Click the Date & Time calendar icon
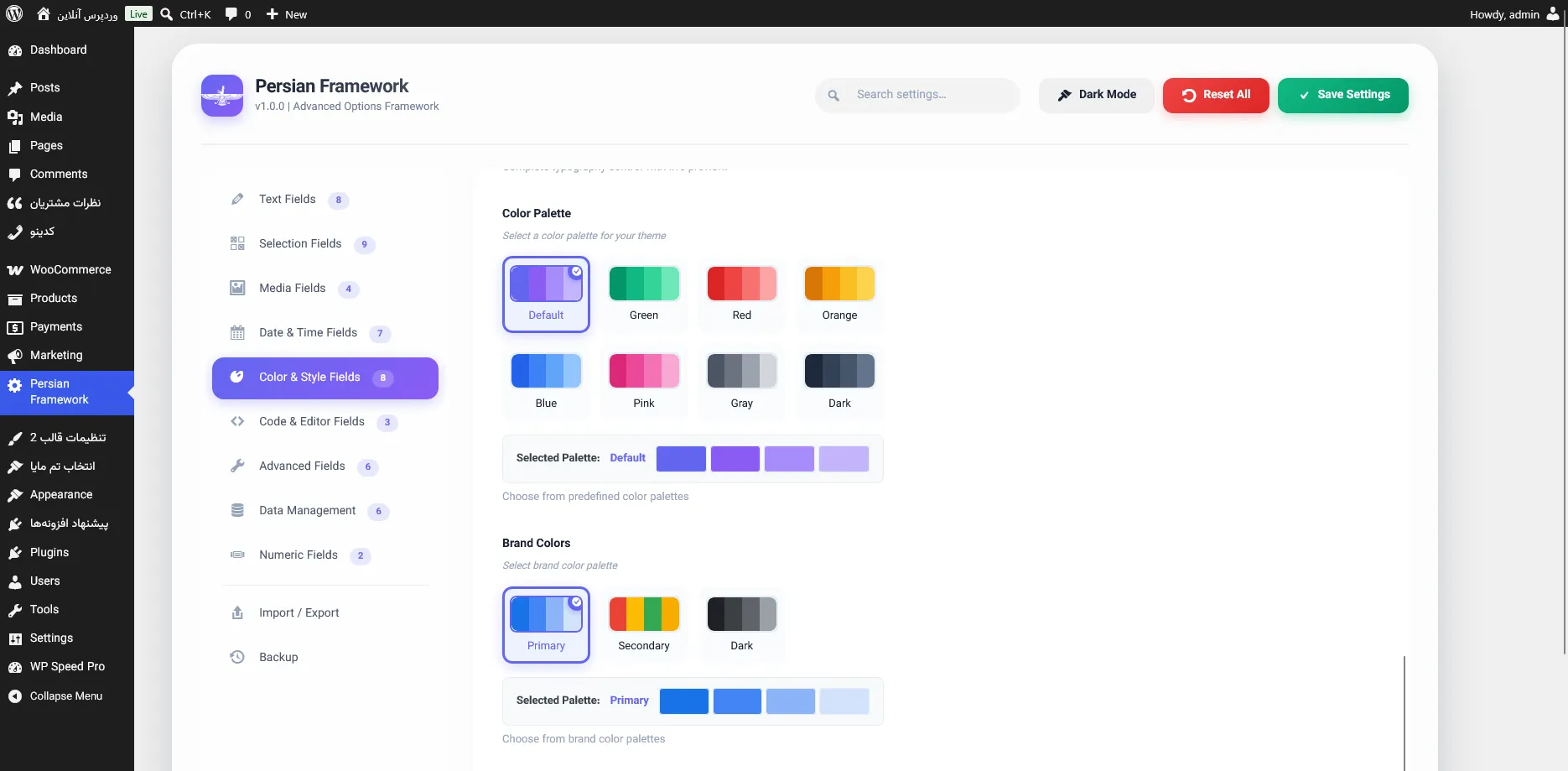1568x771 pixels. click(237, 333)
